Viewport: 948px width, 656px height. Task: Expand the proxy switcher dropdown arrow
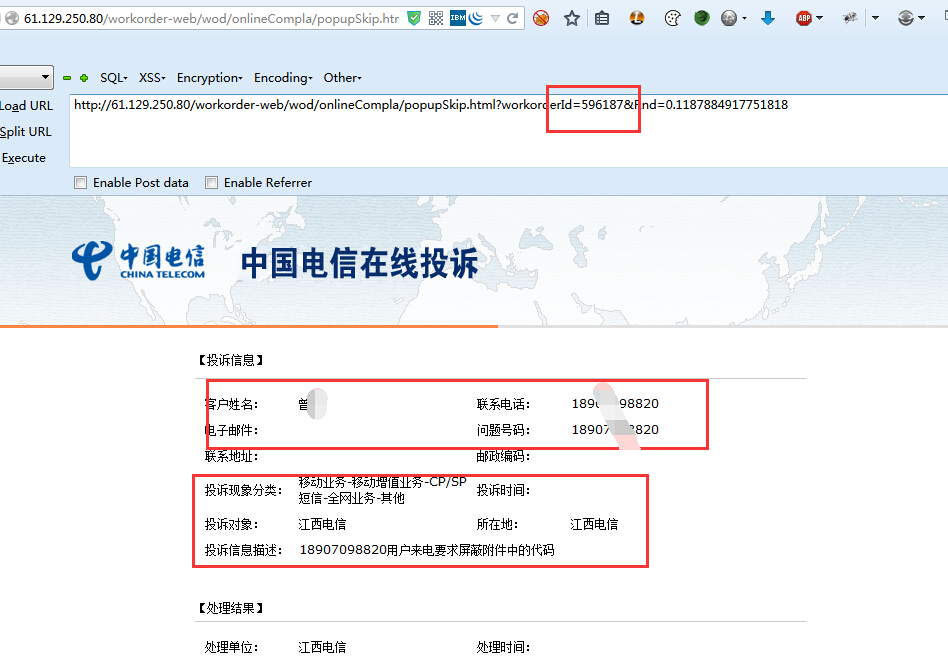pyautogui.click(x=921, y=18)
